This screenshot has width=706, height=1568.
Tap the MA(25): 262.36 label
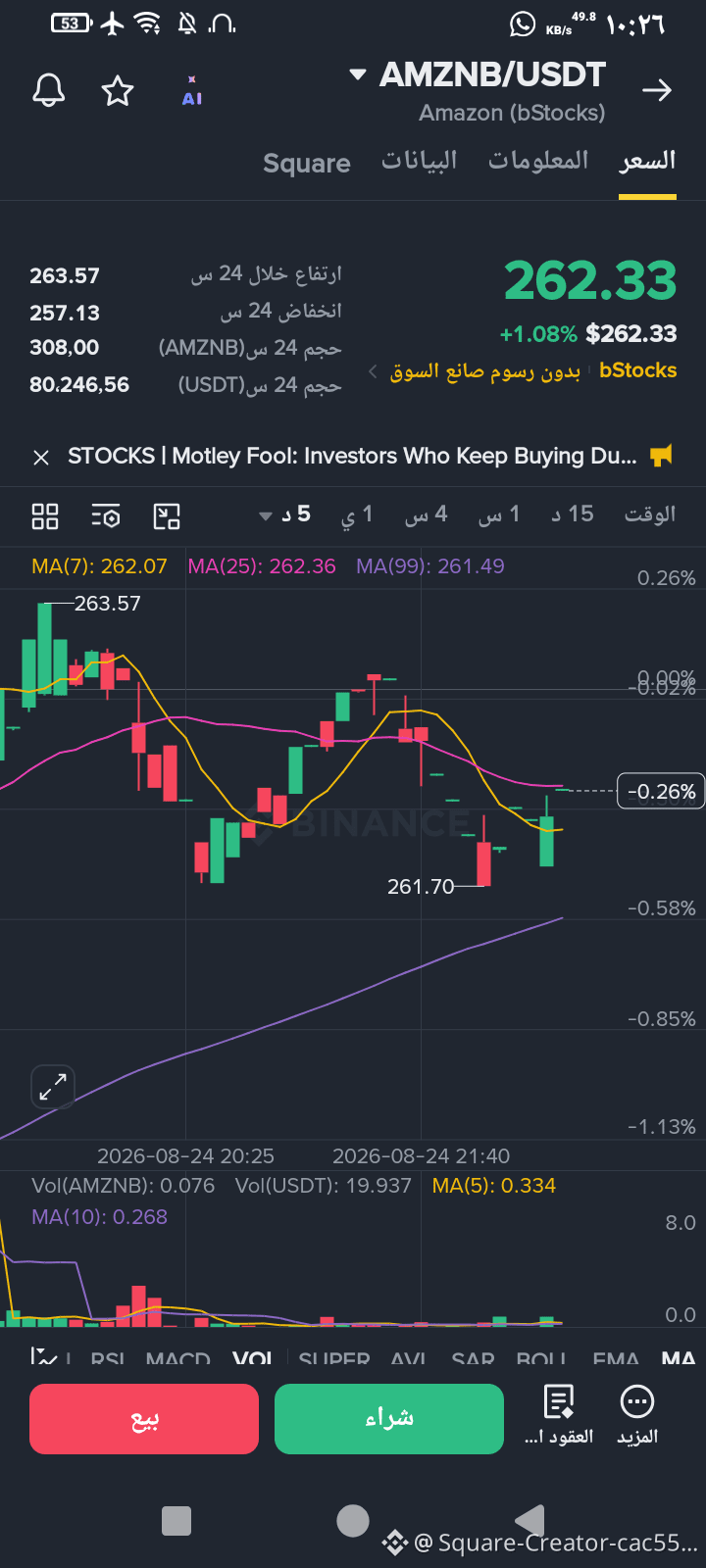pyautogui.click(x=262, y=566)
